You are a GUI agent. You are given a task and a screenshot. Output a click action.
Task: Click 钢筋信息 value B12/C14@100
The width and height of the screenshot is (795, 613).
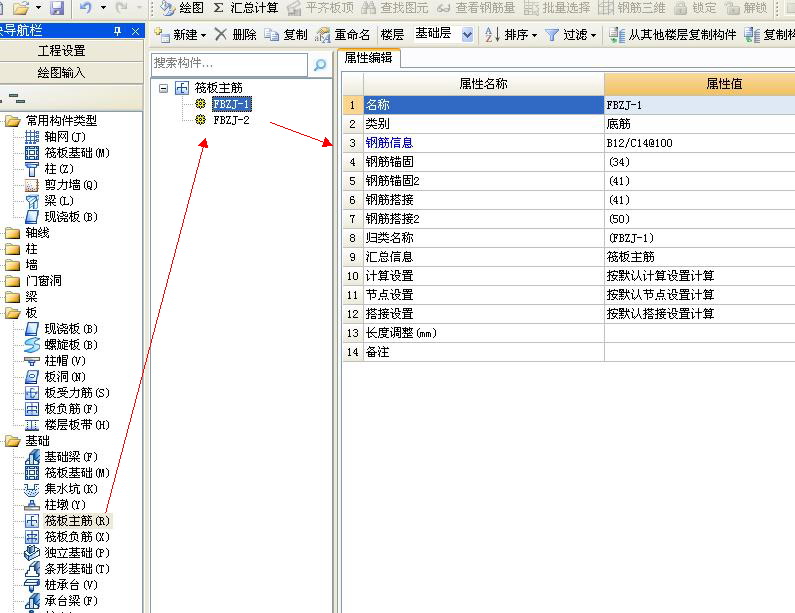(x=700, y=143)
